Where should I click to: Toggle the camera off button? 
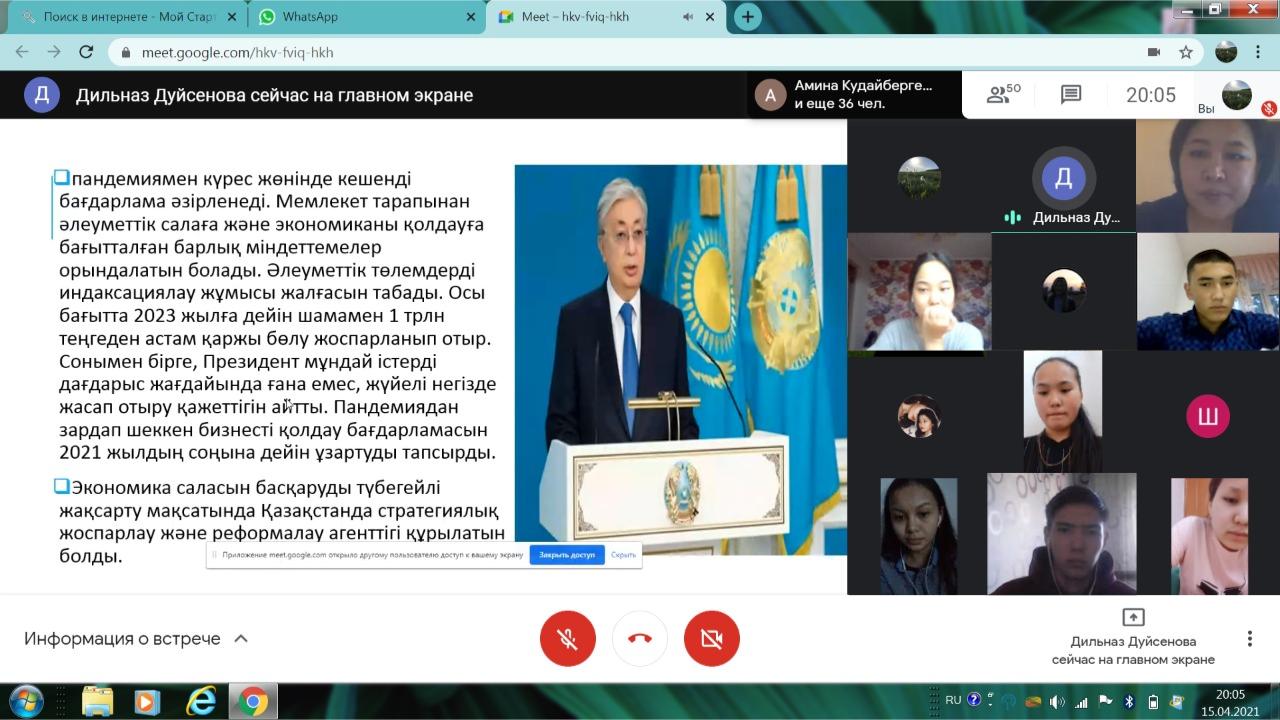(712, 638)
